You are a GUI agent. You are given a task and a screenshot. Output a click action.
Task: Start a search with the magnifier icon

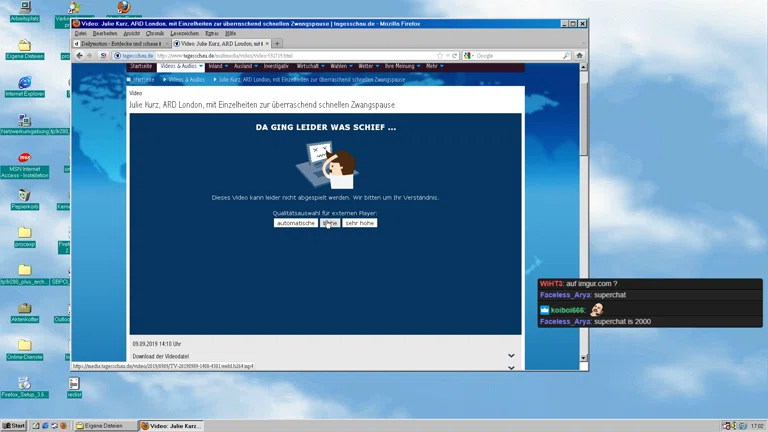click(566, 56)
